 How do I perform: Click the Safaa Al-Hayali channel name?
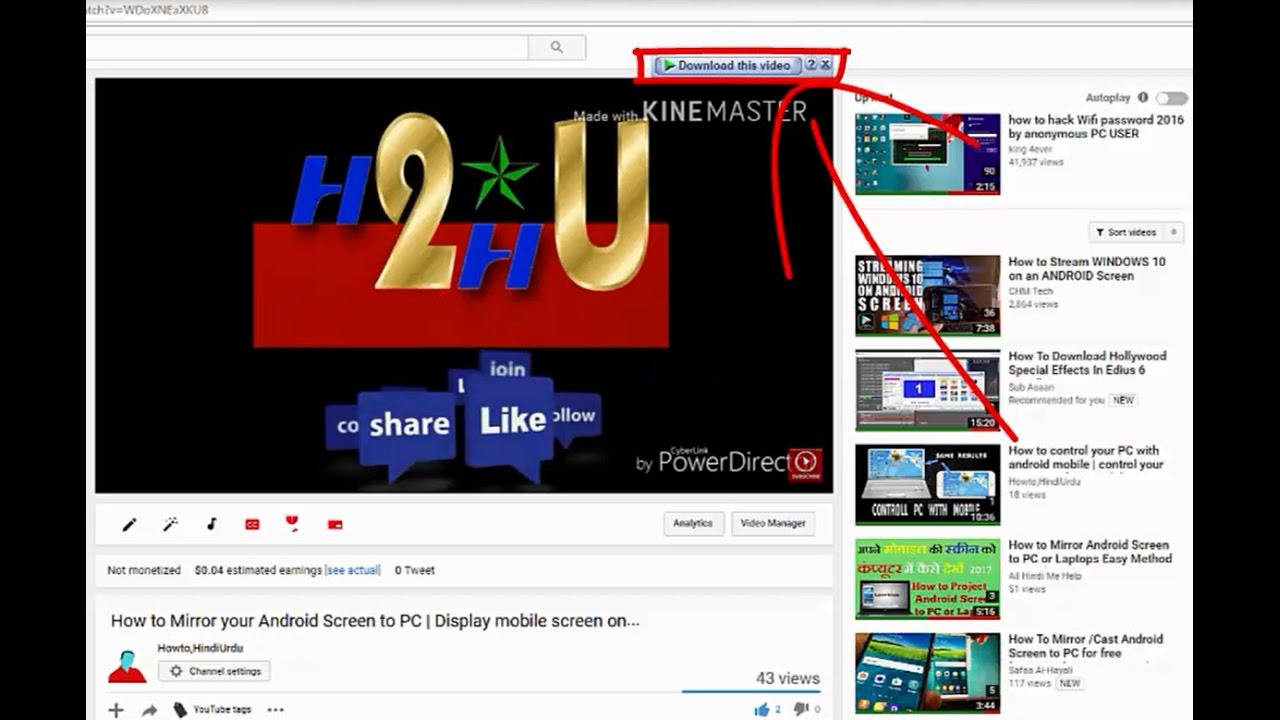pos(1039,670)
